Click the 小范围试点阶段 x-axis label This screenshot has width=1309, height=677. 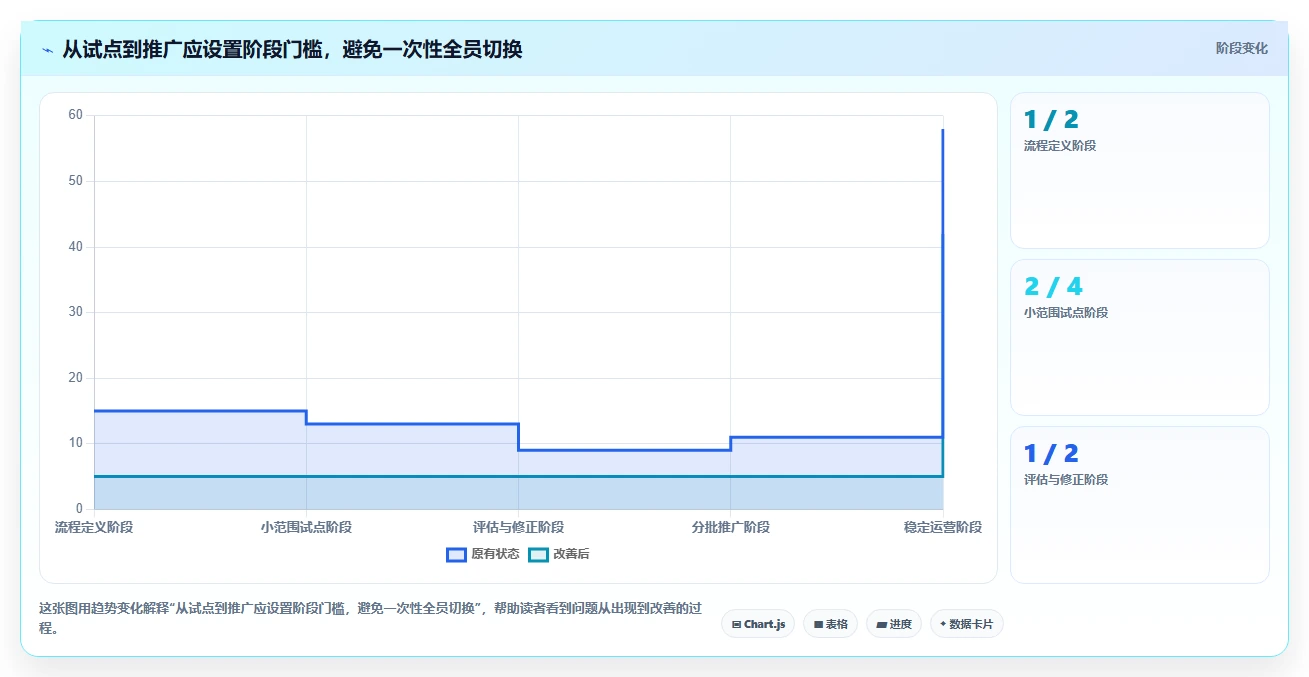[306, 527]
